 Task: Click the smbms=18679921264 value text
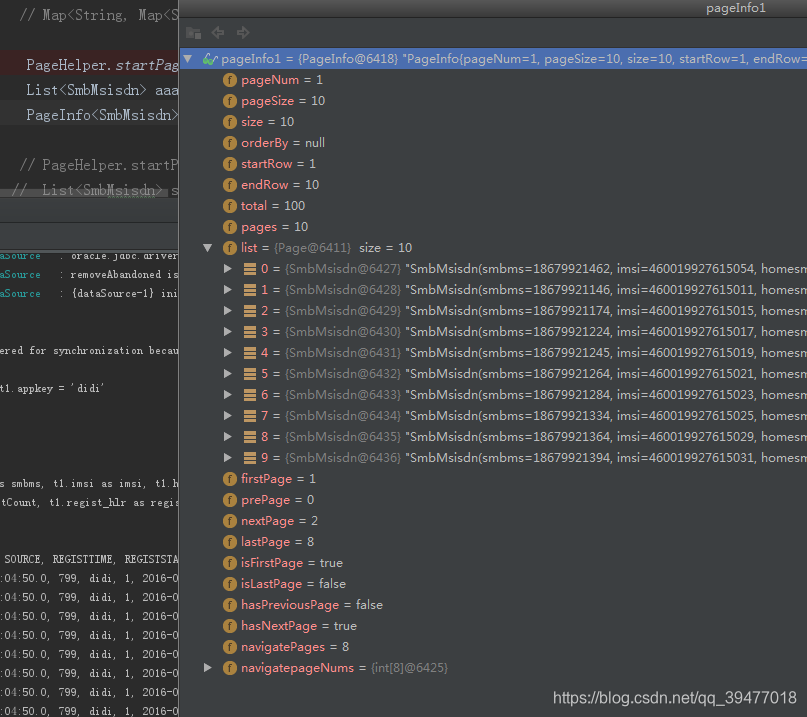click(546, 374)
